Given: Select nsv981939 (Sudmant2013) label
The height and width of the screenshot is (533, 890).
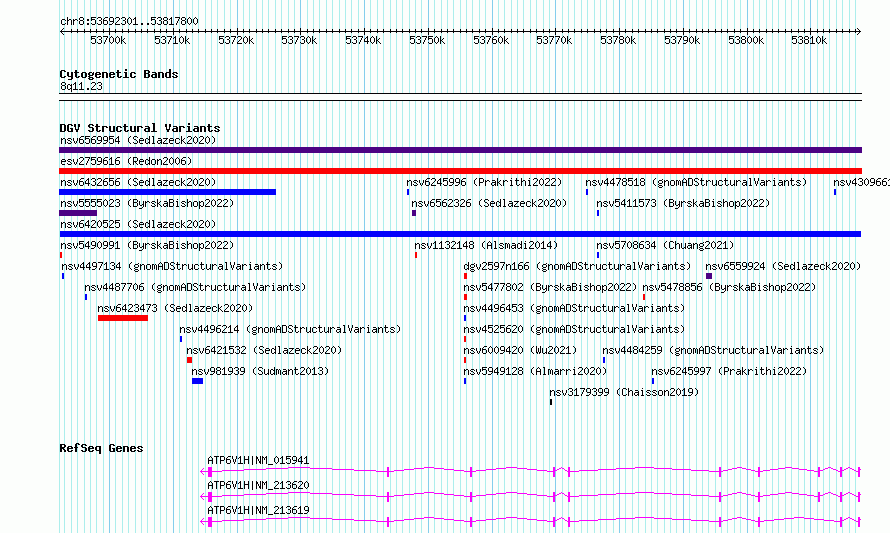Looking at the screenshot, I should coord(260,371).
